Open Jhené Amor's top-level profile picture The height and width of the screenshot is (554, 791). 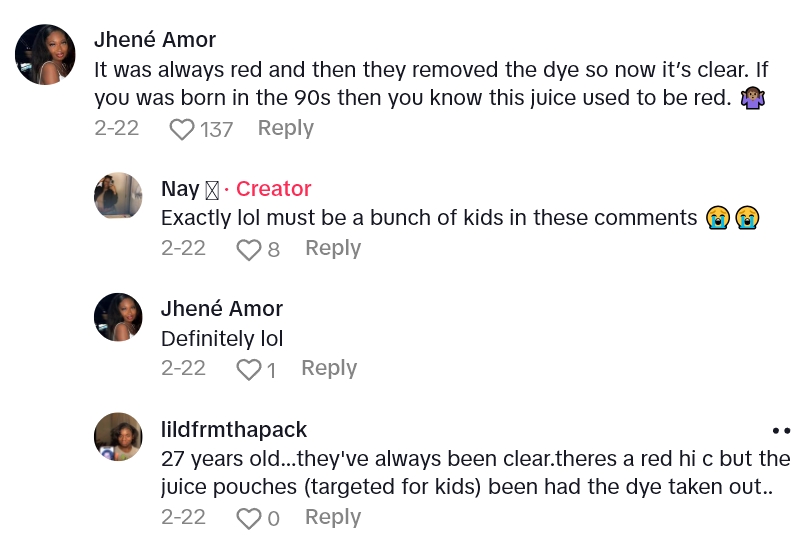coord(45,54)
